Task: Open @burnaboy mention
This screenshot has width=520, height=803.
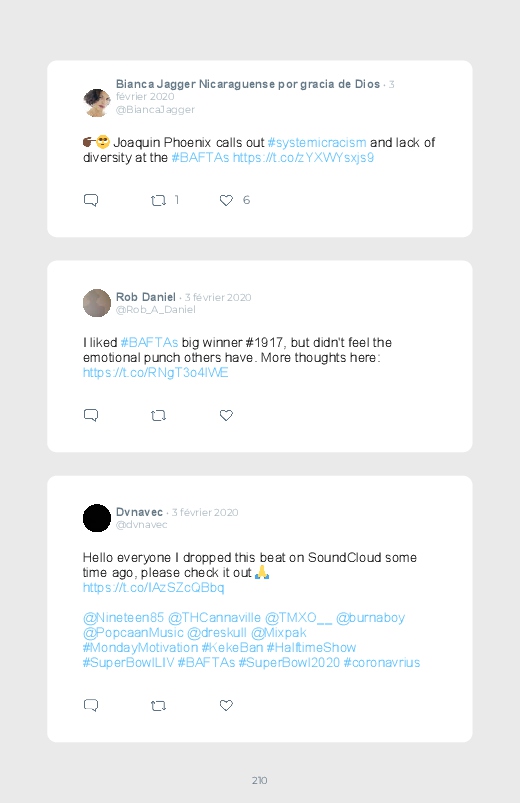Action: pyautogui.click(x=370, y=618)
